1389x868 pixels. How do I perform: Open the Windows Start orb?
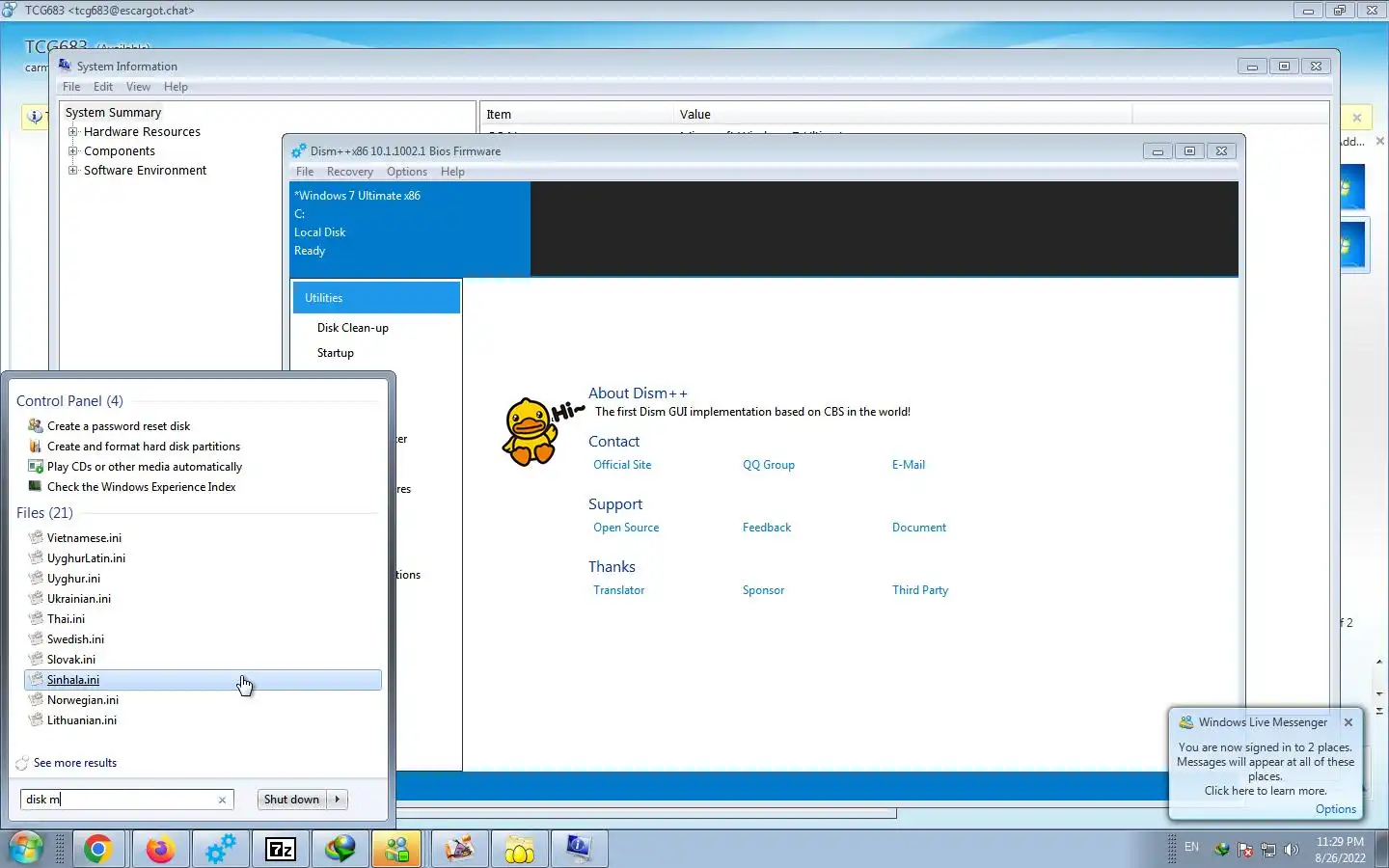pyautogui.click(x=26, y=849)
